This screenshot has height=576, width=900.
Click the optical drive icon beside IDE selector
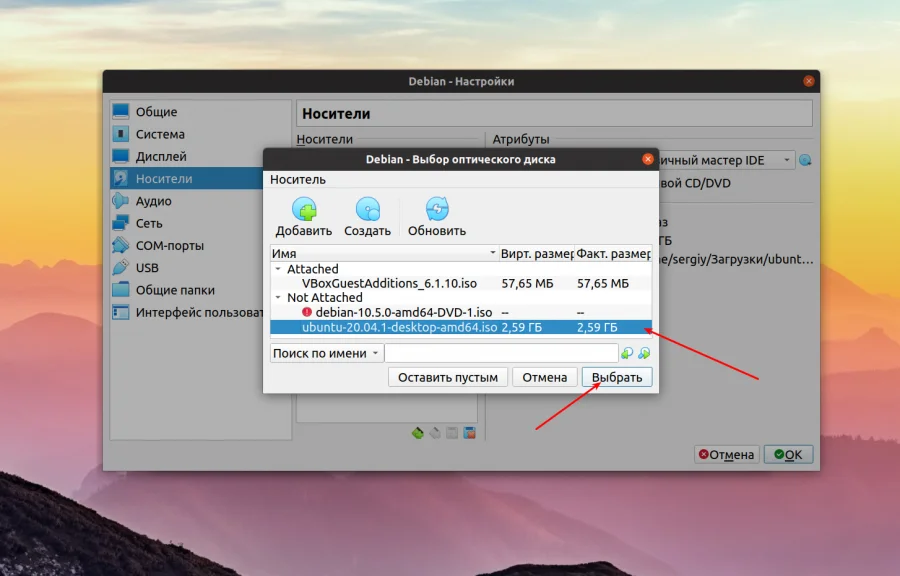click(x=804, y=159)
